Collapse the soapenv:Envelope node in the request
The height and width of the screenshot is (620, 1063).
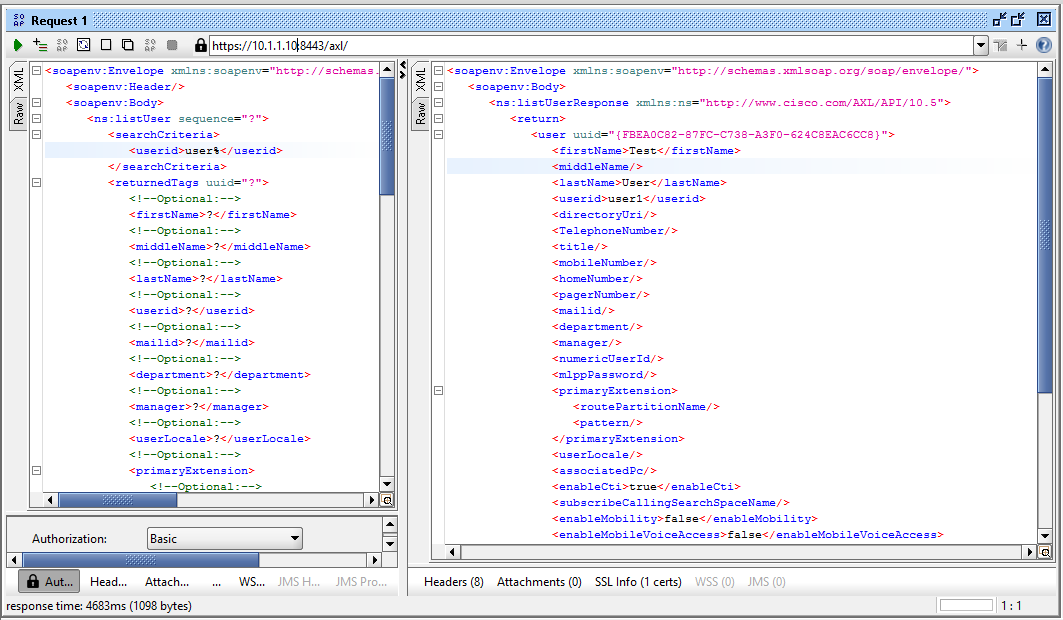point(36,70)
